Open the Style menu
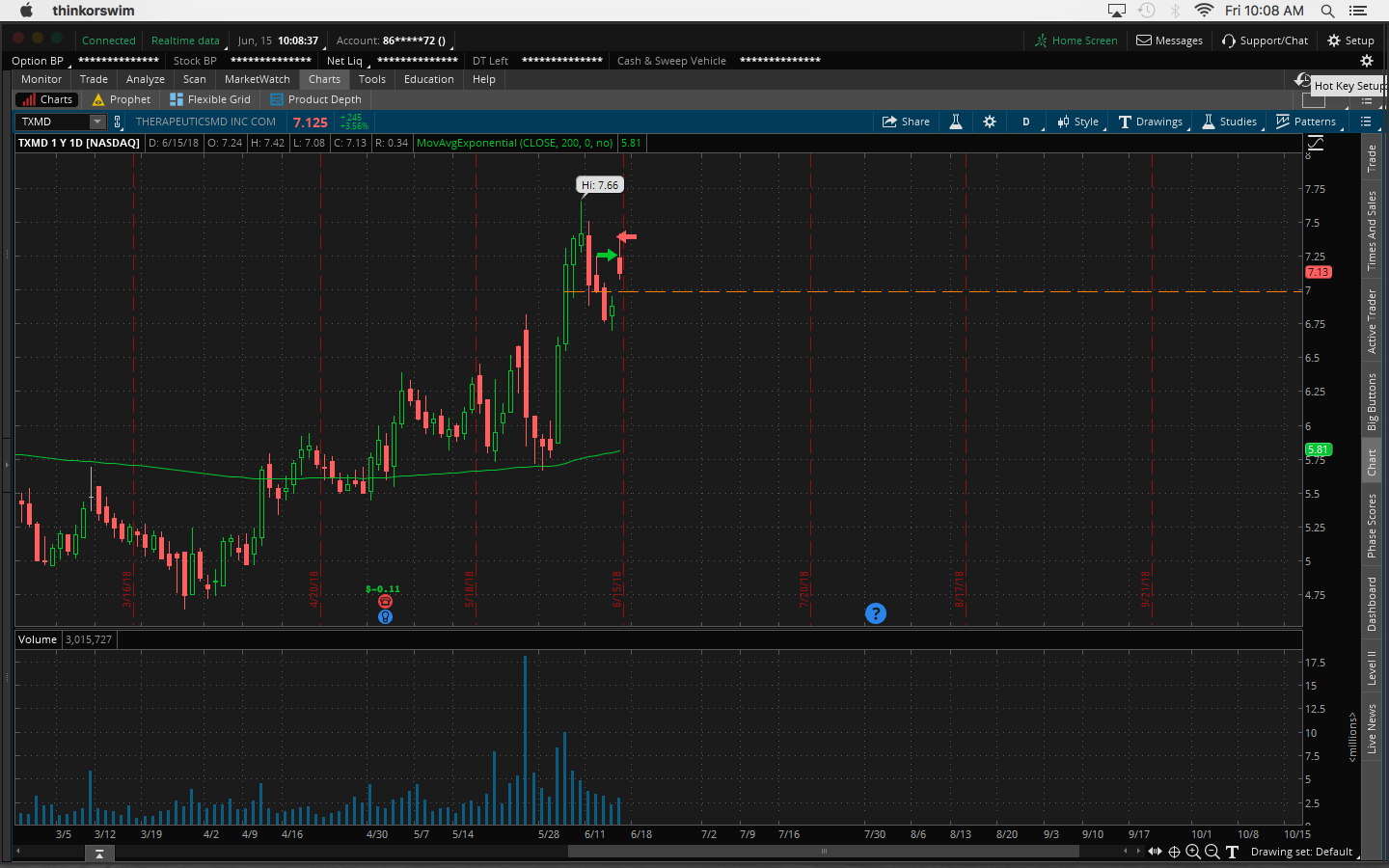 click(1078, 122)
